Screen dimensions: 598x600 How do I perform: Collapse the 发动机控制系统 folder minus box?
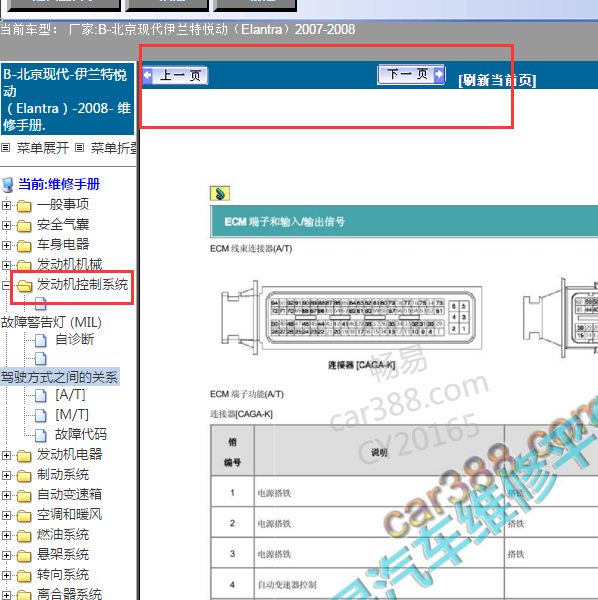tap(6, 285)
